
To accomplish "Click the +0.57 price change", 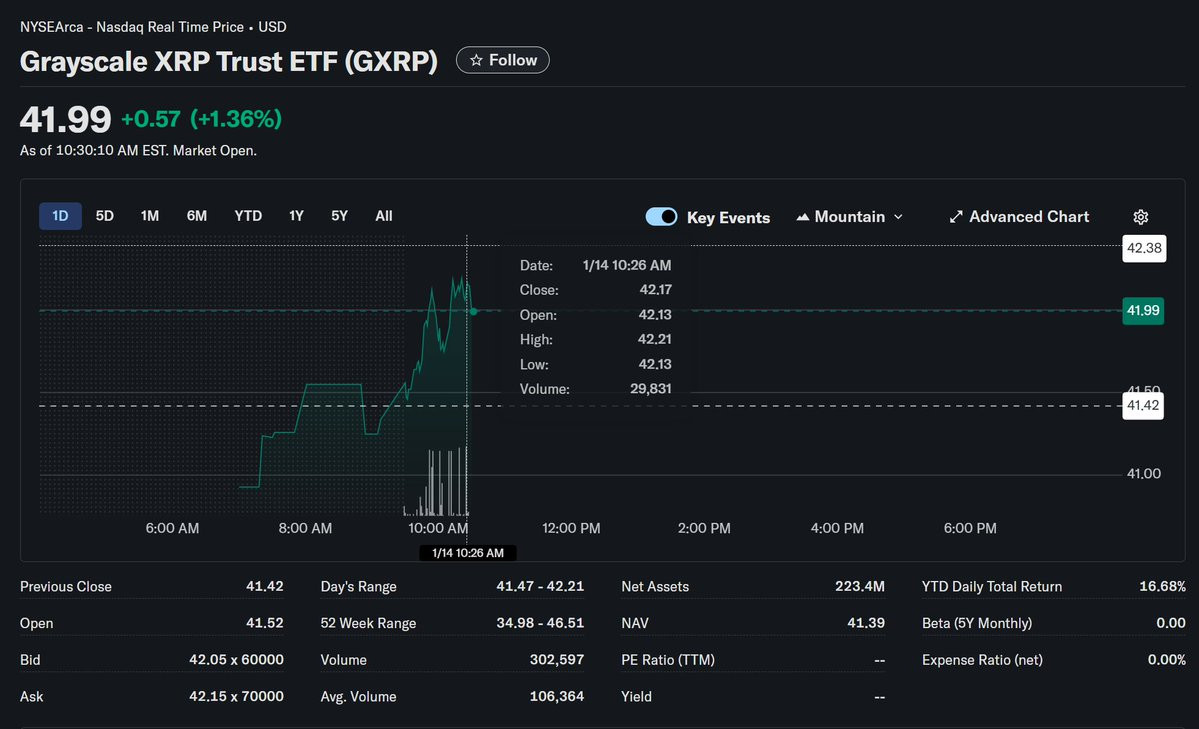I will click(x=151, y=119).
